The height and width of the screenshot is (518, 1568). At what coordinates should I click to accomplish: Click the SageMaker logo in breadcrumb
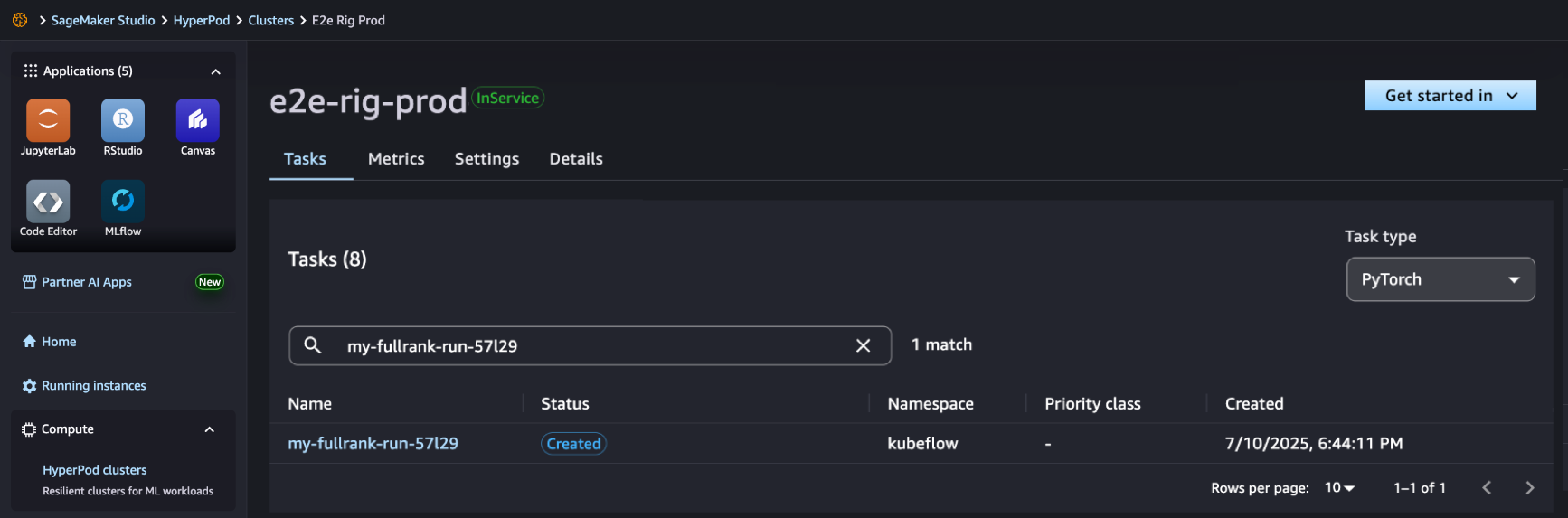tap(20, 20)
